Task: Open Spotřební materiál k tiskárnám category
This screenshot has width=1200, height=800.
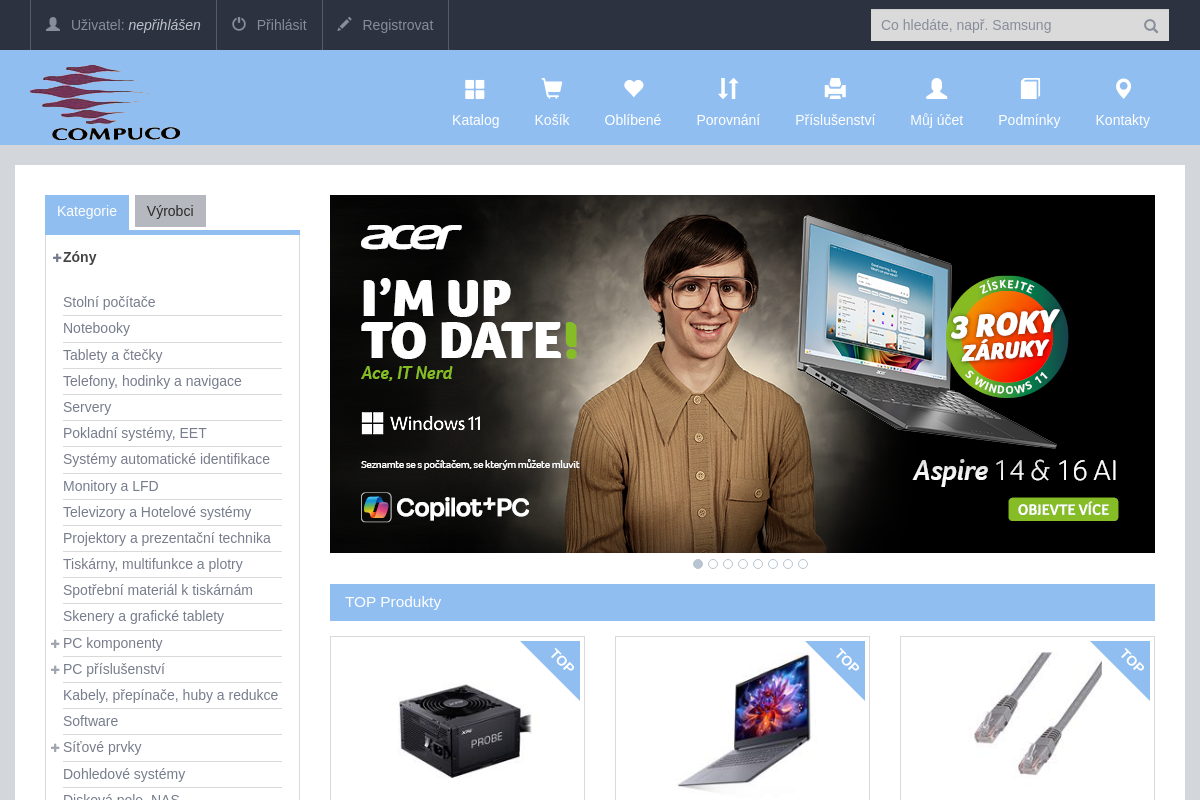Action: click(158, 590)
